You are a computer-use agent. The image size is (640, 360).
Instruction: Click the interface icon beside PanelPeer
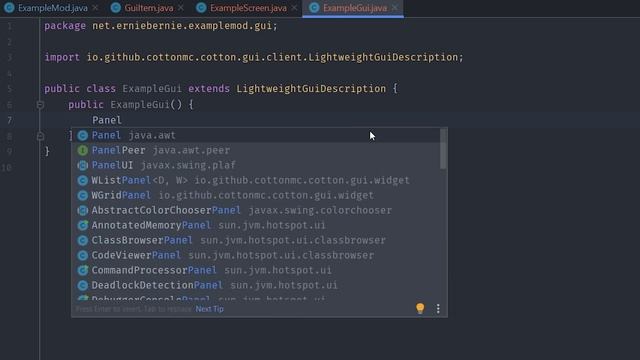pos(83,151)
